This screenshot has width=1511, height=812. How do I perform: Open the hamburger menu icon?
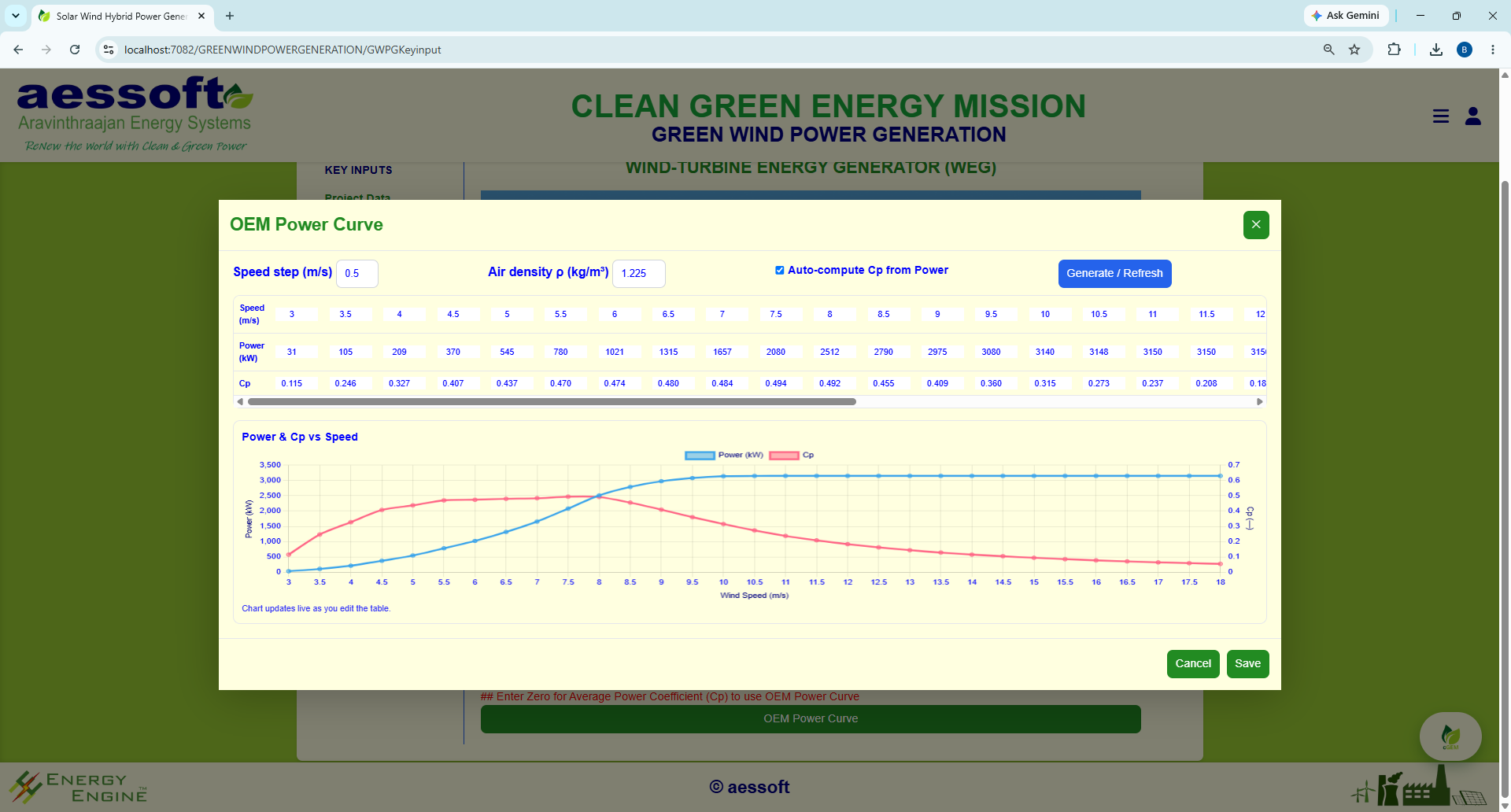[x=1441, y=116]
